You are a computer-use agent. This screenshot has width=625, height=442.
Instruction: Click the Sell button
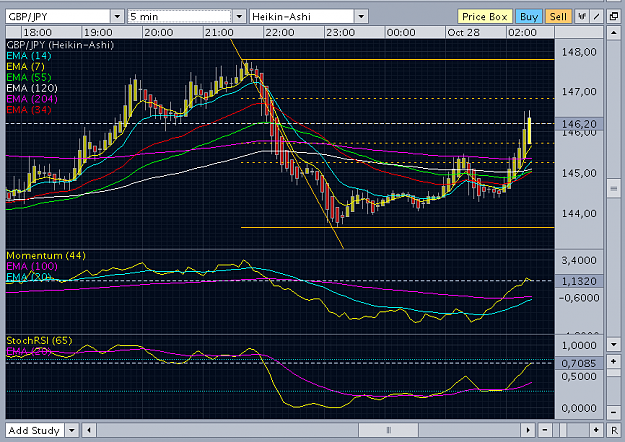558,17
